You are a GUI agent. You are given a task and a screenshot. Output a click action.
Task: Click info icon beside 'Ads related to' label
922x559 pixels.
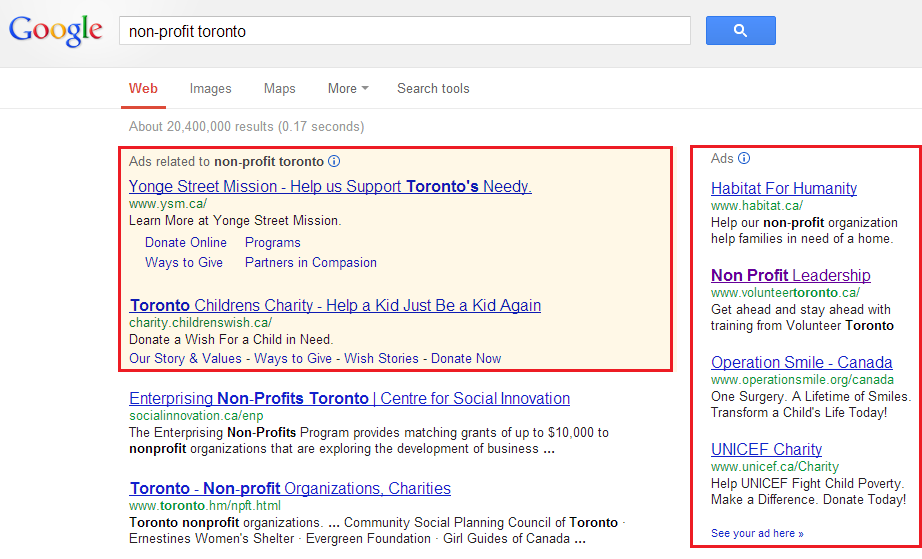point(334,161)
